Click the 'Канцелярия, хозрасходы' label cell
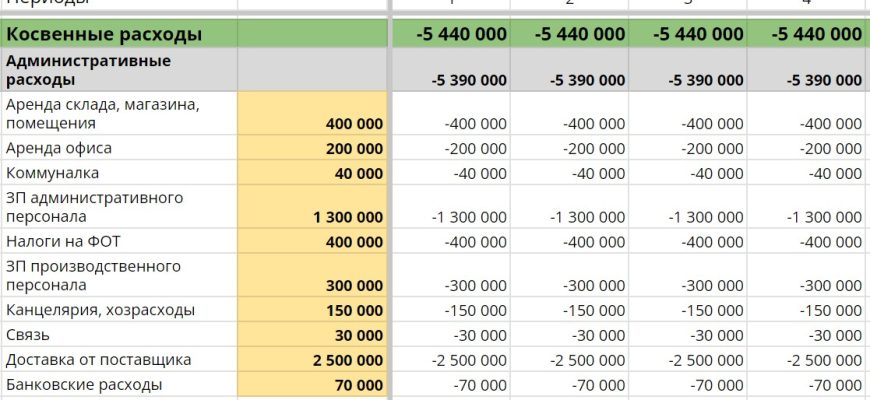 pos(119,310)
